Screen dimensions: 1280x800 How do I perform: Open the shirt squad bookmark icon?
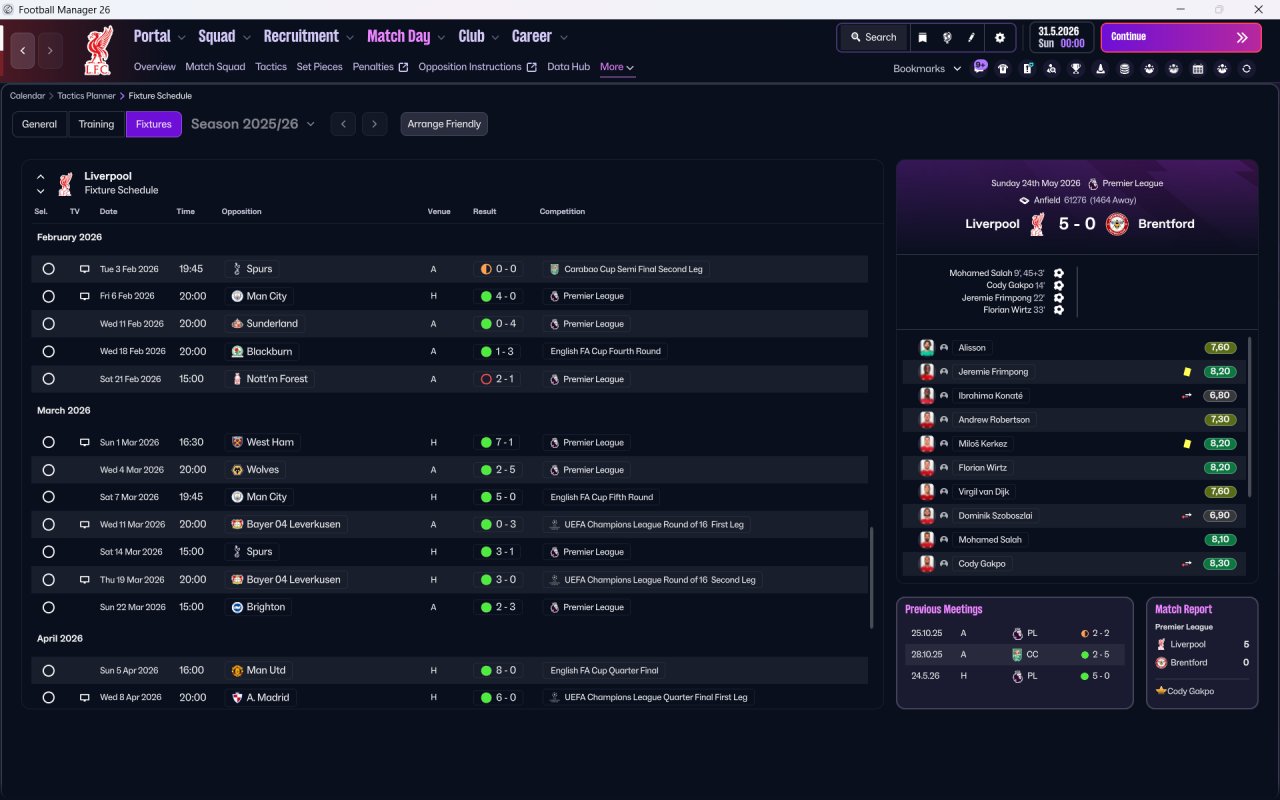(1003, 69)
